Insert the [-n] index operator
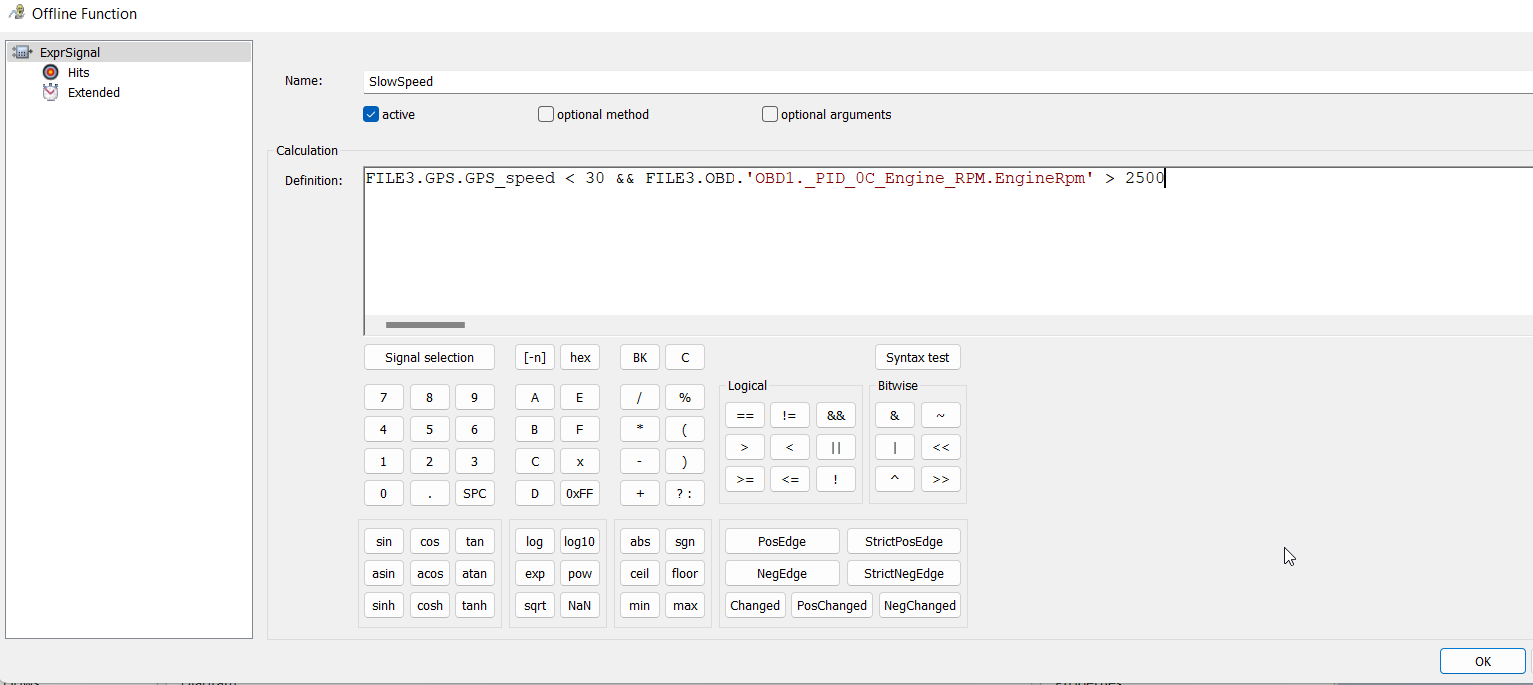Viewport: 1533px width, 685px height. tap(535, 357)
